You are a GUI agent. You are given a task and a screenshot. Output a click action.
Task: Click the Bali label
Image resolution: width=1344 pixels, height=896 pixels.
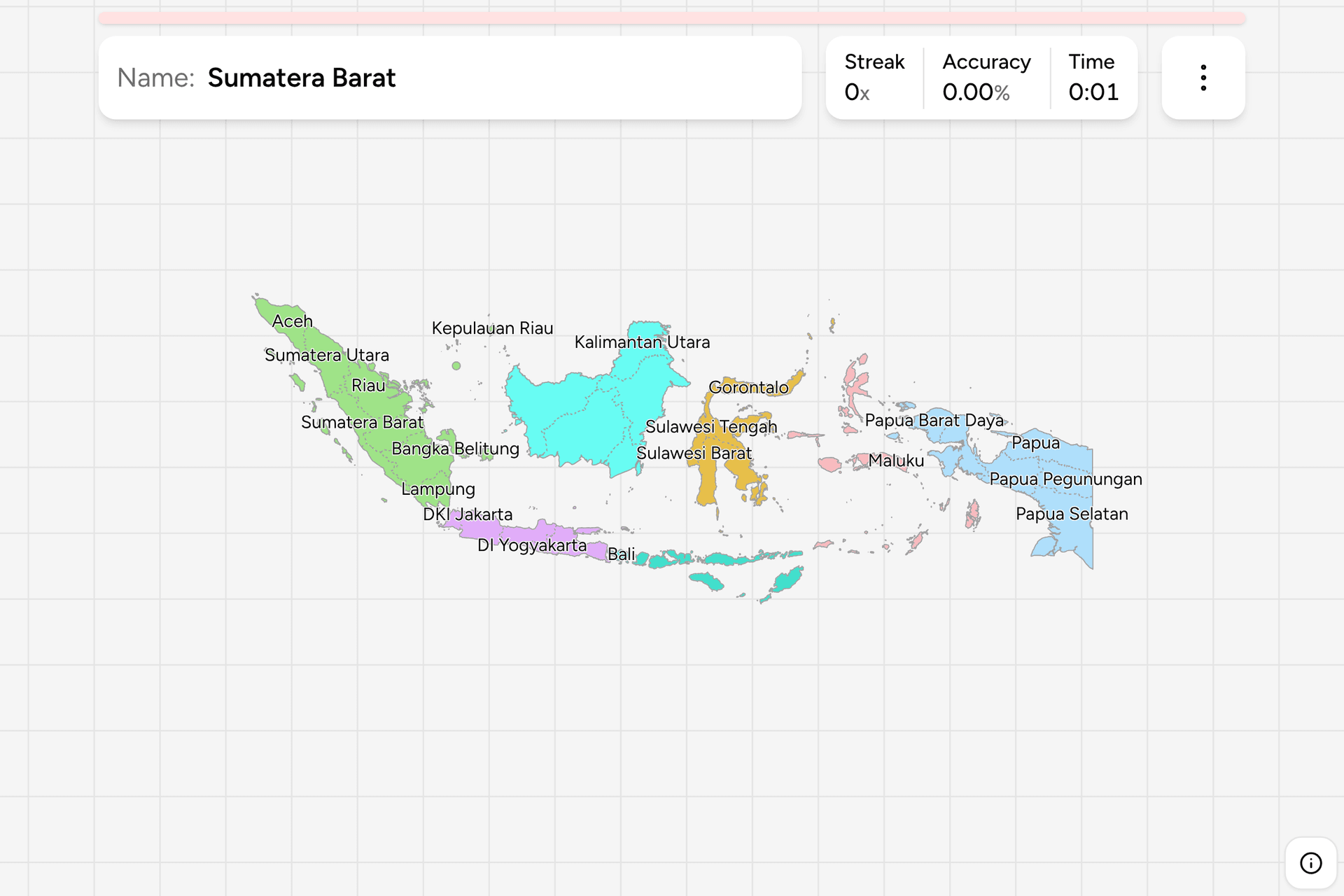coord(622,554)
